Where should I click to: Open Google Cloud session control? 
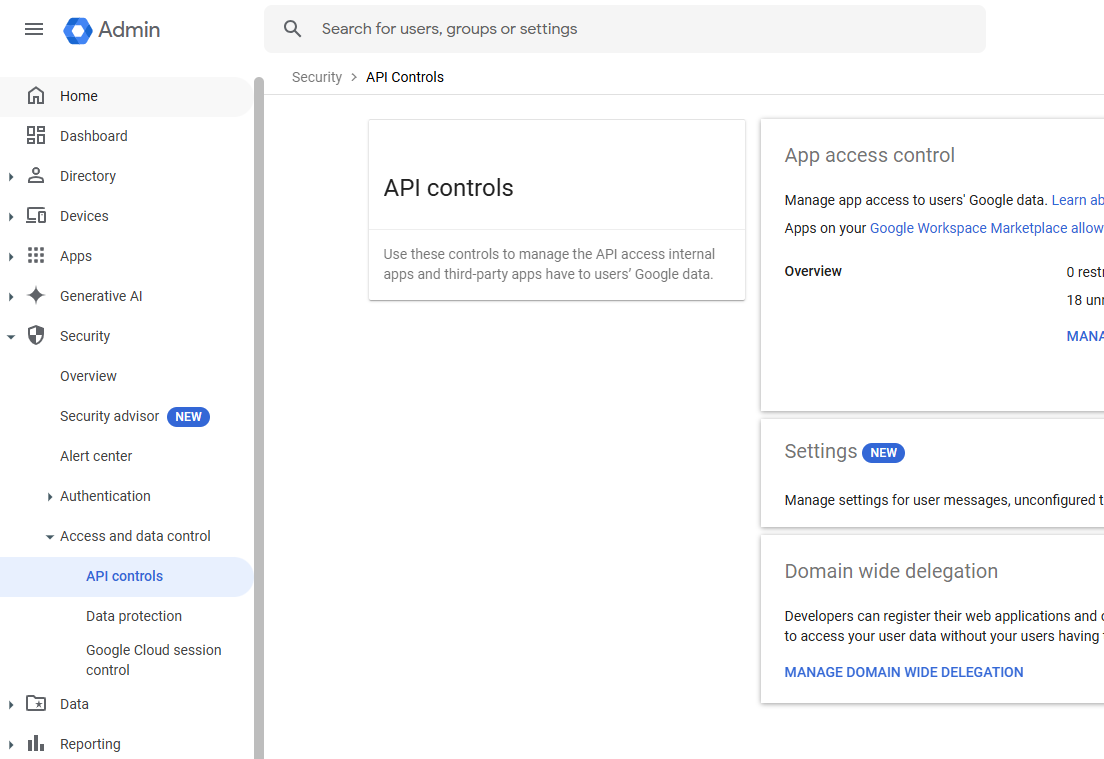coord(153,660)
